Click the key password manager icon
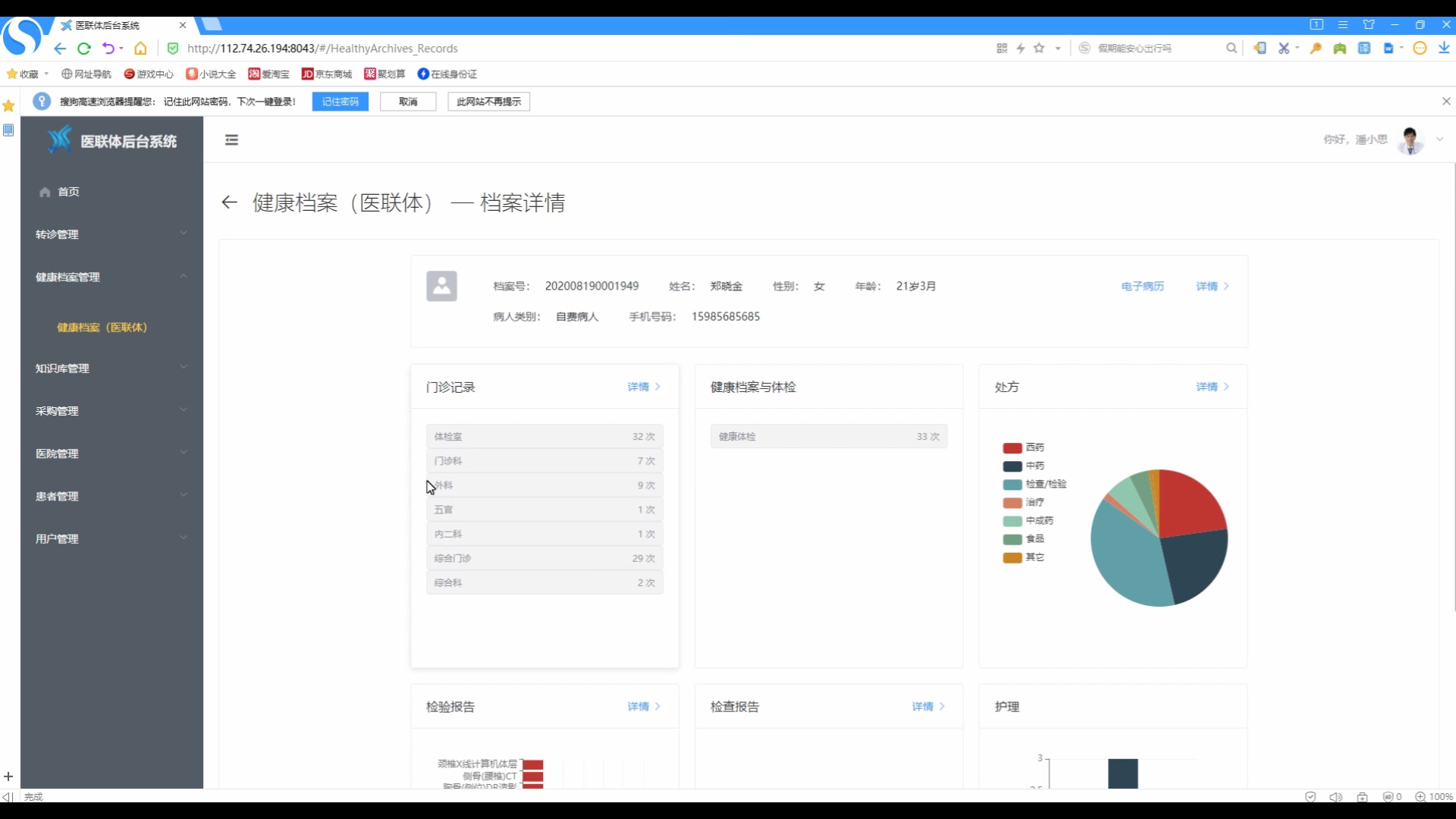This screenshot has width=1456, height=819. 1316,48
